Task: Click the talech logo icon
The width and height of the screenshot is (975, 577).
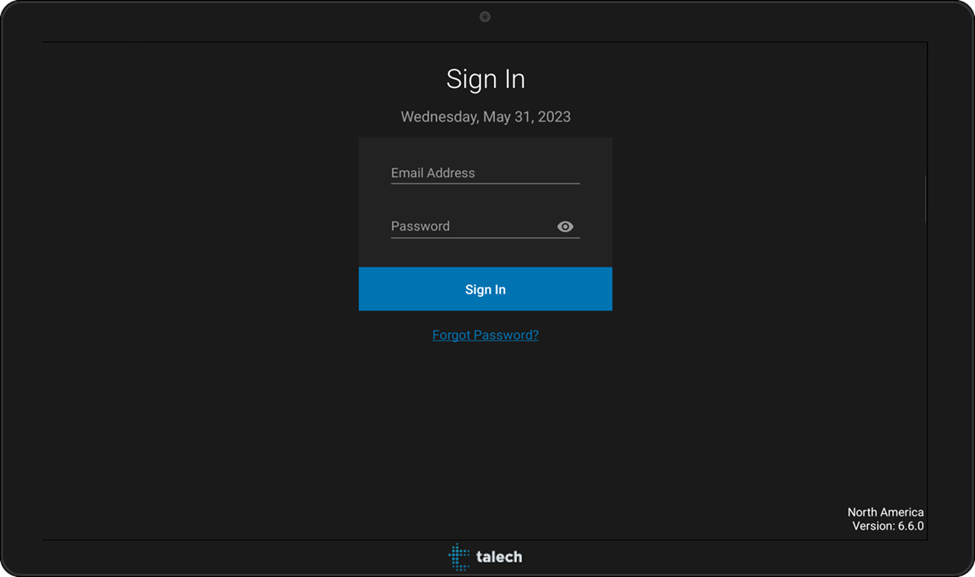Action: tap(459, 556)
